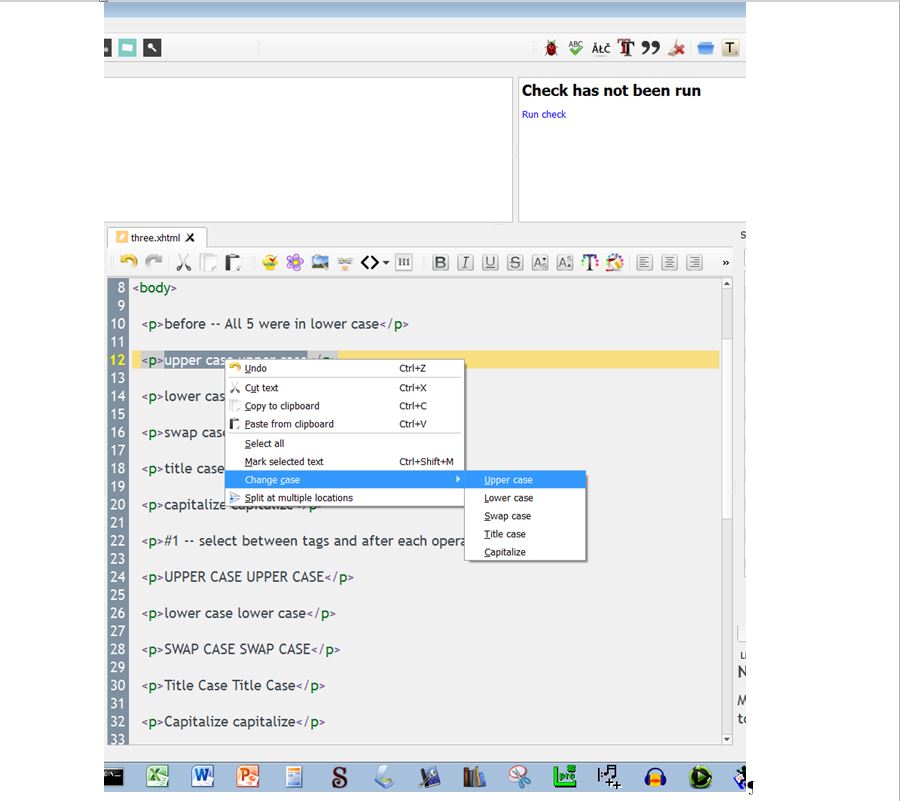
Task: Select Lower case in submenu
Action: pos(525,498)
